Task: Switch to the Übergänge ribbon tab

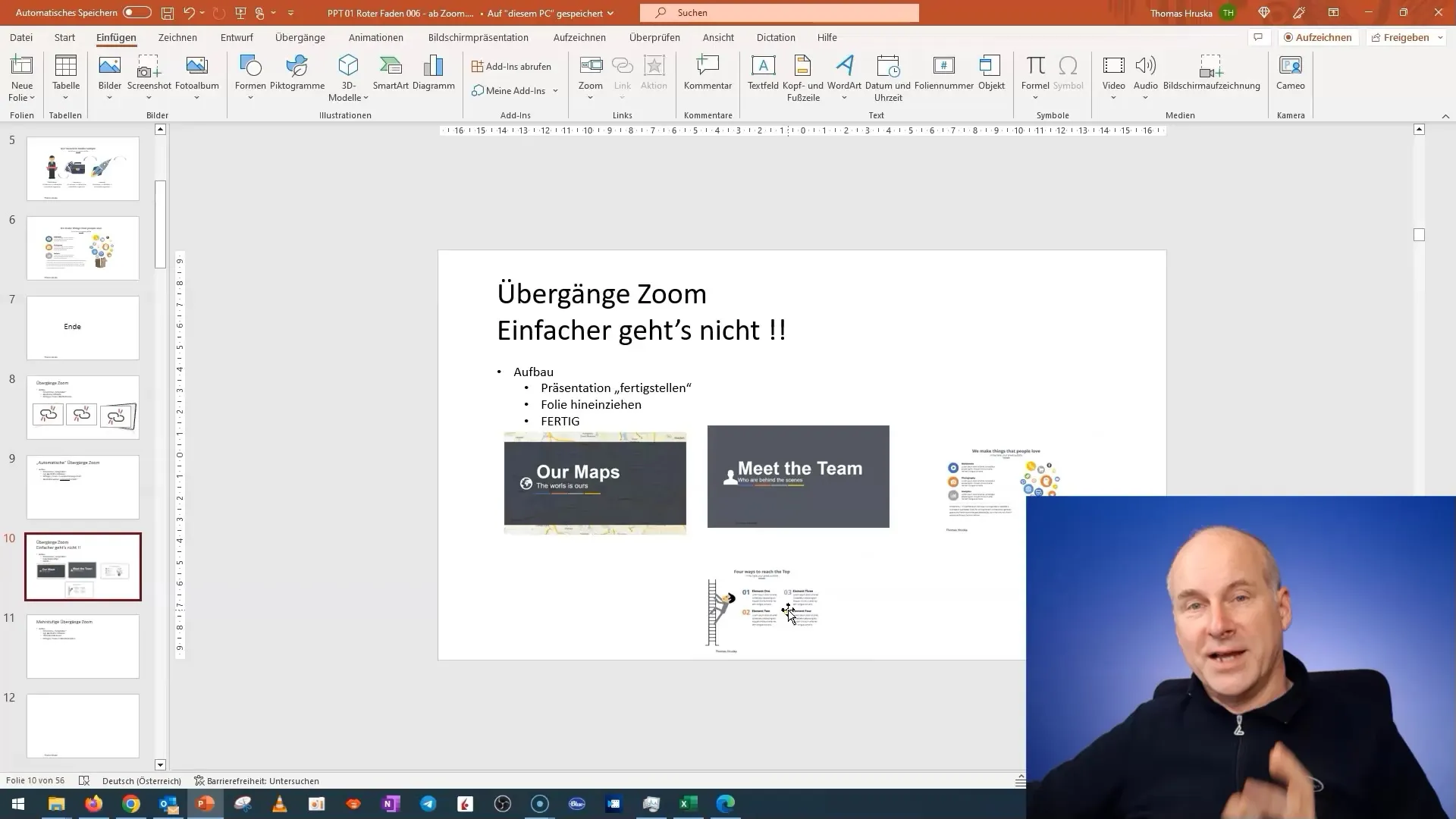Action: click(300, 37)
